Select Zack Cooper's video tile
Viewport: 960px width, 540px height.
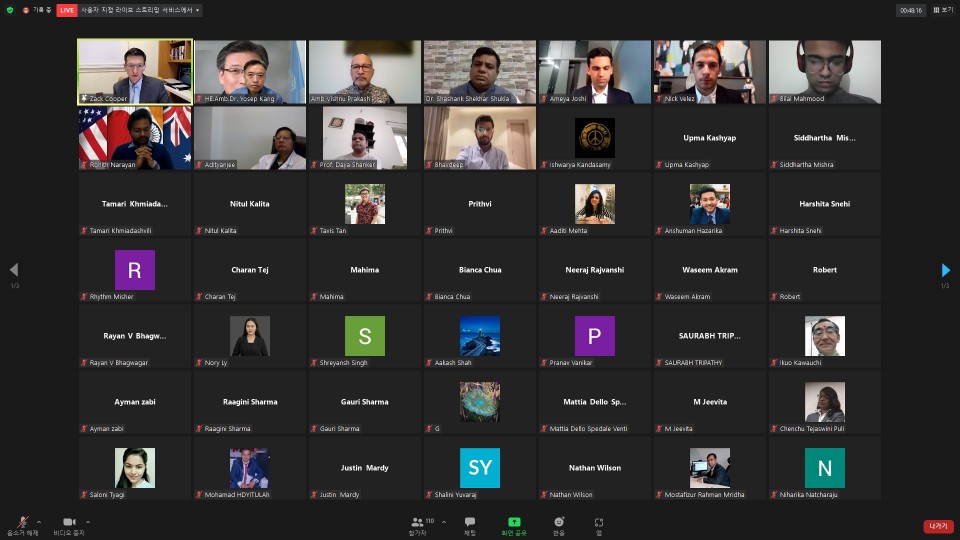(x=135, y=72)
